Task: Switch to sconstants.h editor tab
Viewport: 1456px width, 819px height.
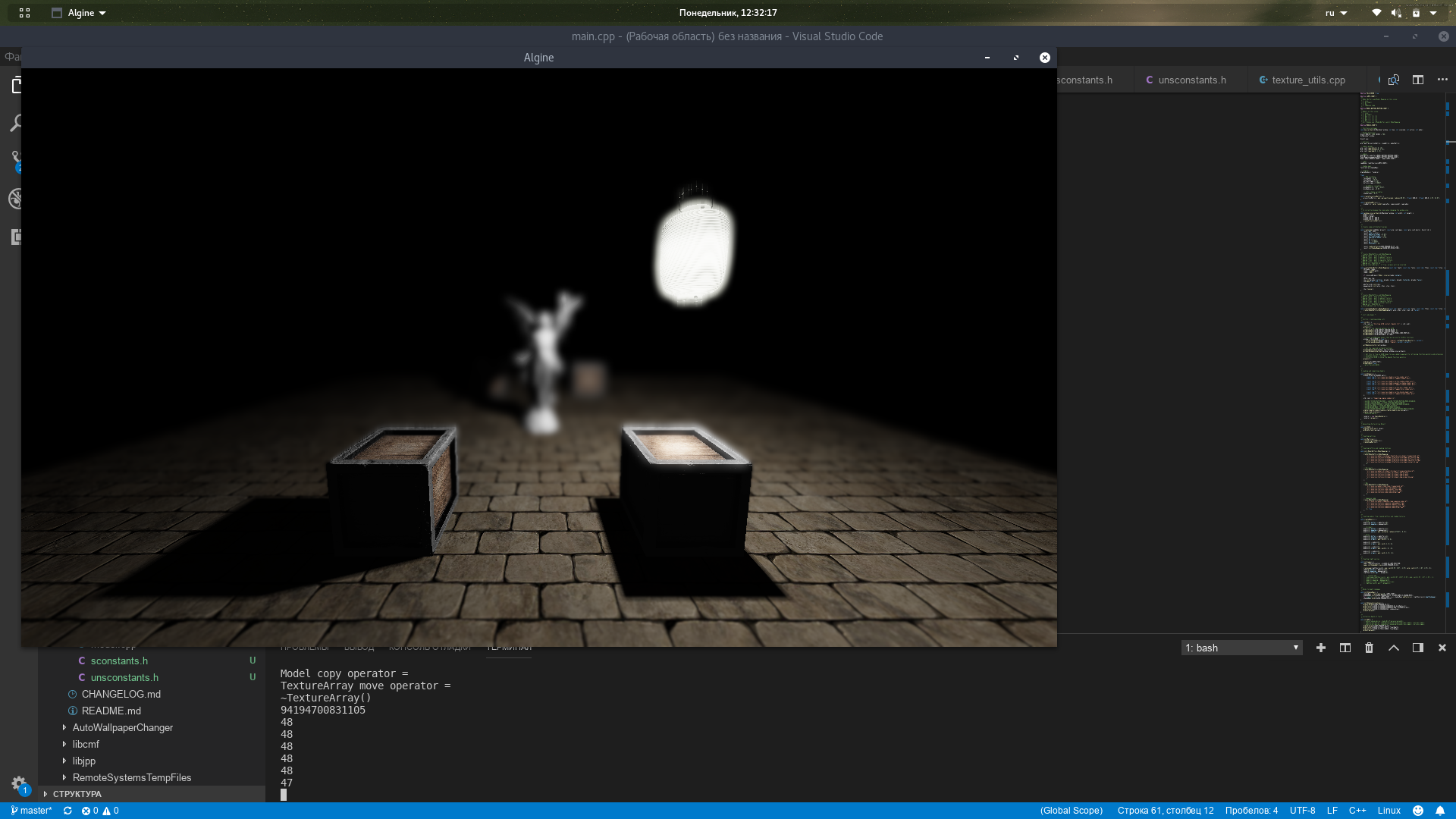Action: tap(1092, 80)
